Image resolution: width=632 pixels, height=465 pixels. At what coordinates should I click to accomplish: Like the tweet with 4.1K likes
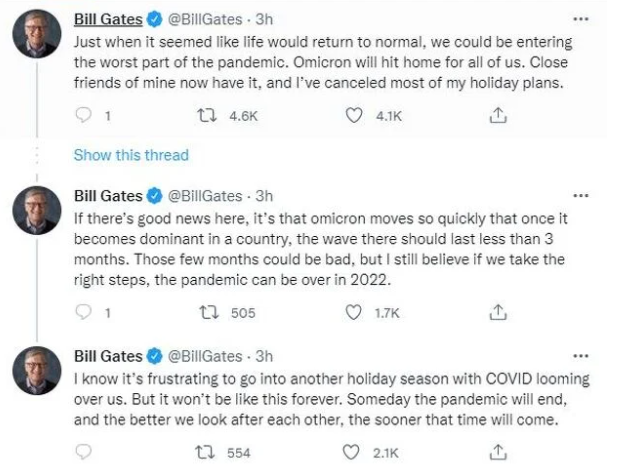coord(352,116)
